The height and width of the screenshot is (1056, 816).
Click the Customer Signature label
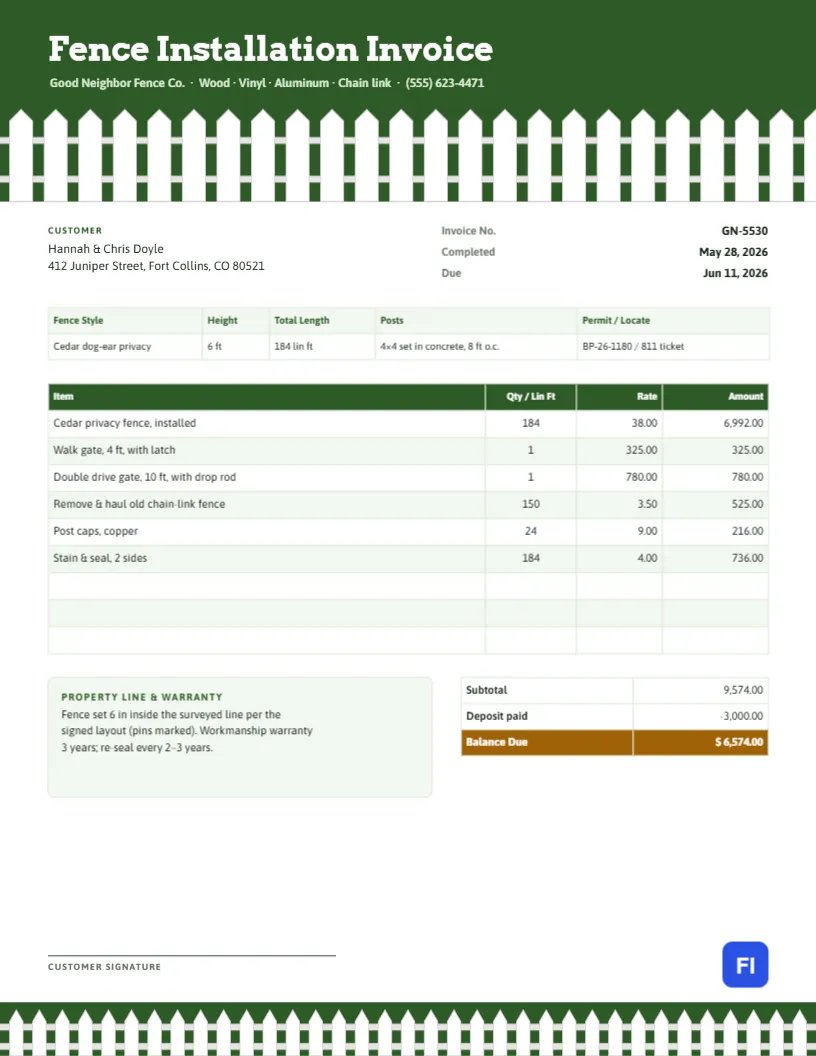pos(104,966)
